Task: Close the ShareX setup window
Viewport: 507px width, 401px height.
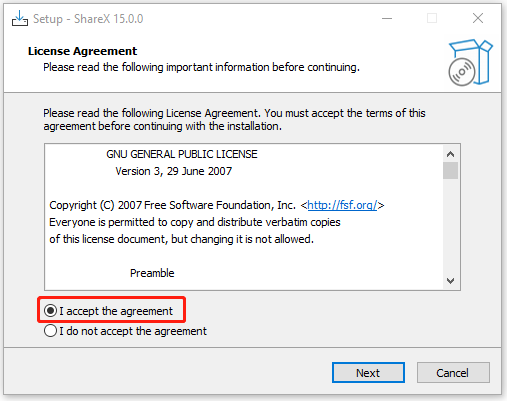Action: (478, 18)
